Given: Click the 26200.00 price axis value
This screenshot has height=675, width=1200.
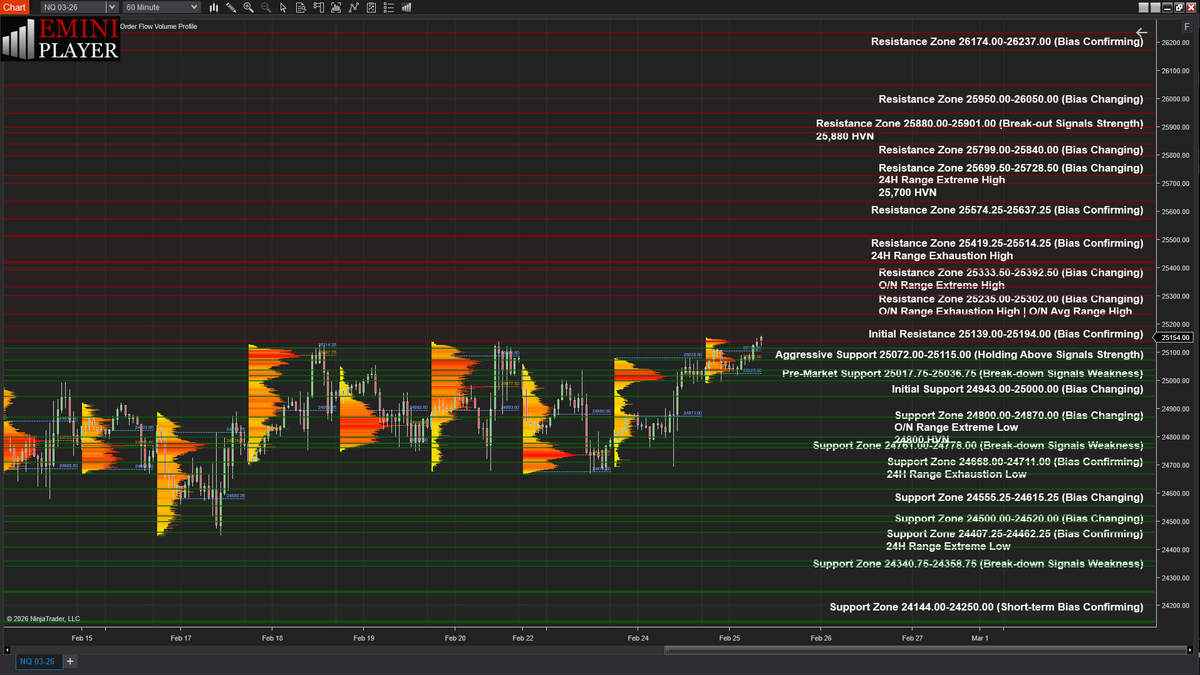Looking at the screenshot, I should click(1175, 43).
